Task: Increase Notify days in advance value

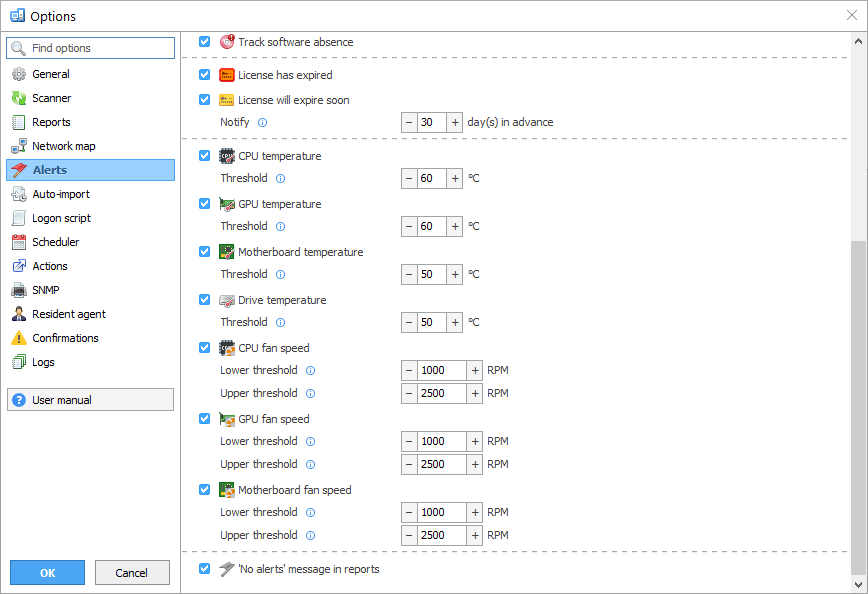Action: click(455, 122)
